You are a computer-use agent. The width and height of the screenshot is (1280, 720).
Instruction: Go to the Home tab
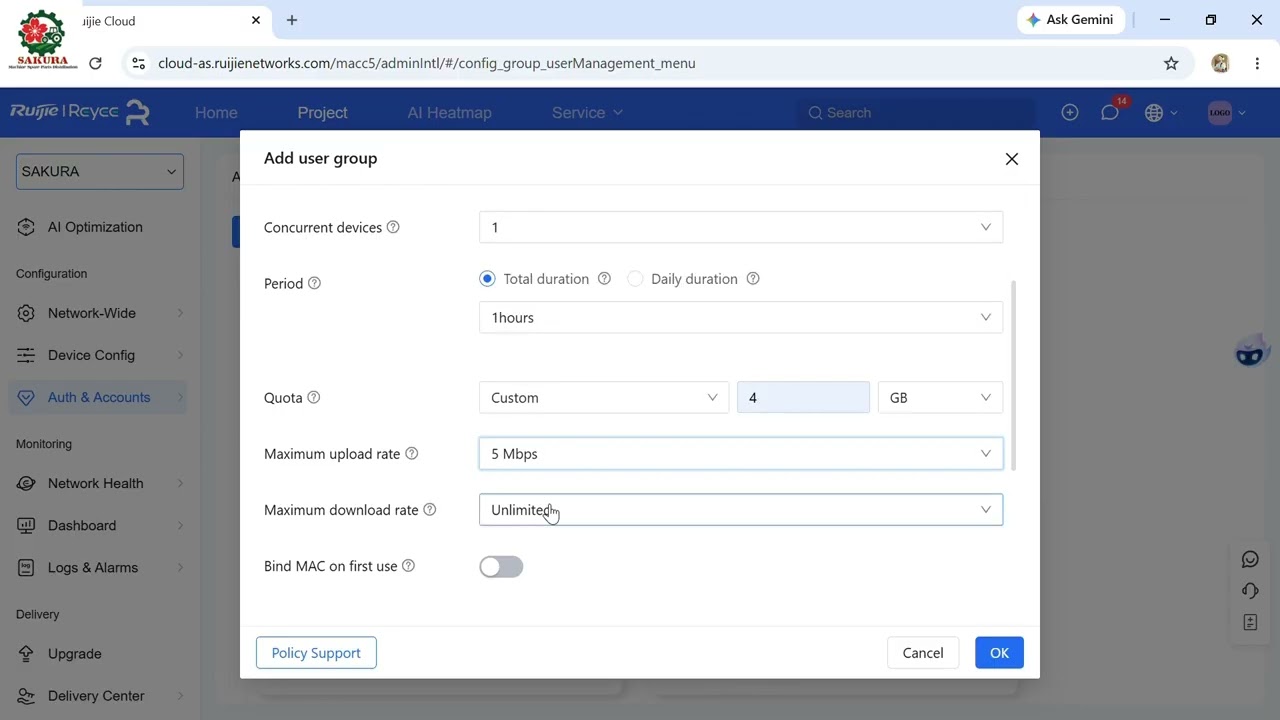pyautogui.click(x=216, y=113)
